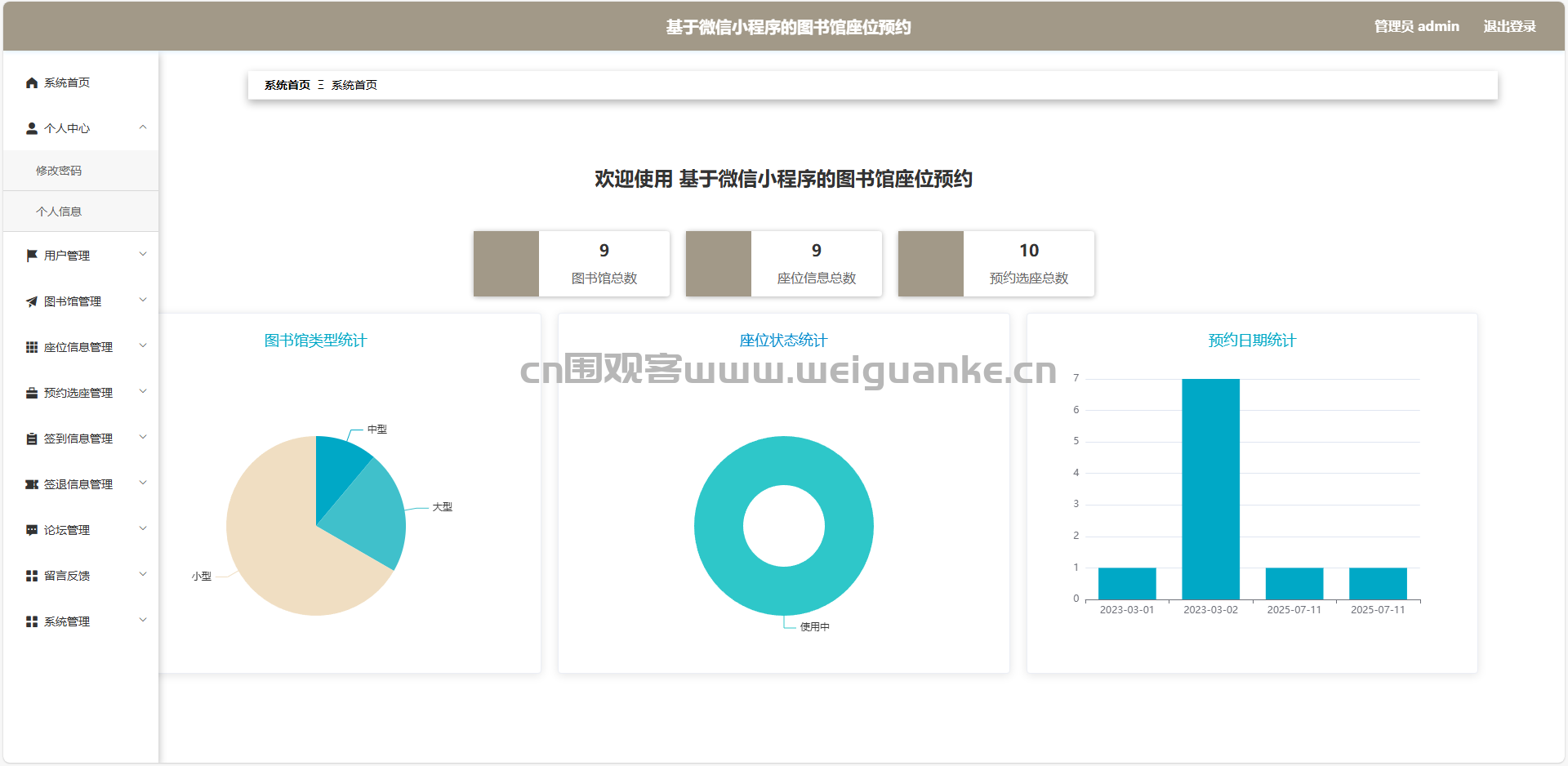Click the header title 基于微信小程序的图书馆座位预约
Screen dimensions: 1568x766
click(x=788, y=27)
